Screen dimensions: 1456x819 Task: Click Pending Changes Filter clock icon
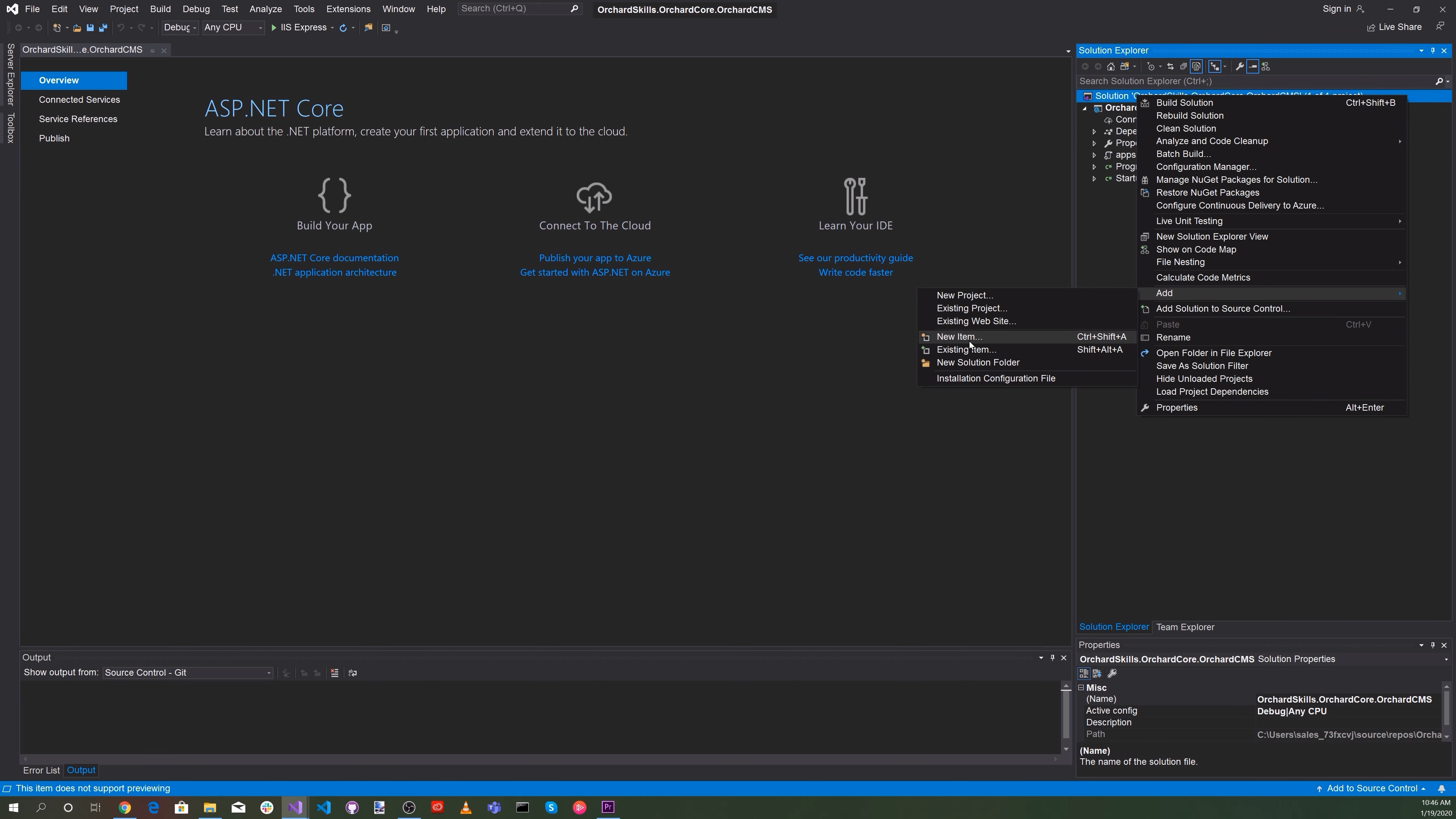(x=1151, y=67)
